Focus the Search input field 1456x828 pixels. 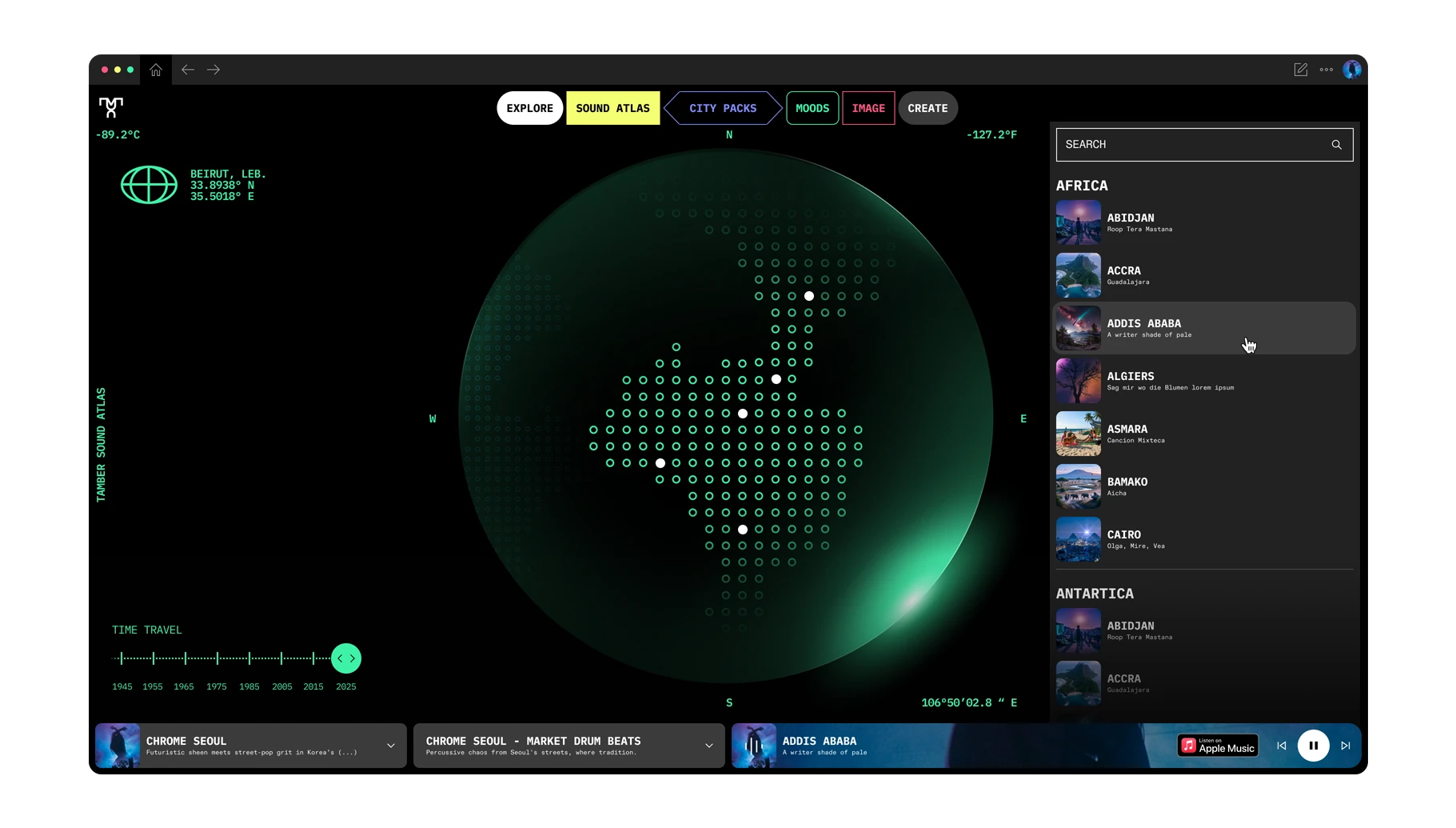[1204, 145]
